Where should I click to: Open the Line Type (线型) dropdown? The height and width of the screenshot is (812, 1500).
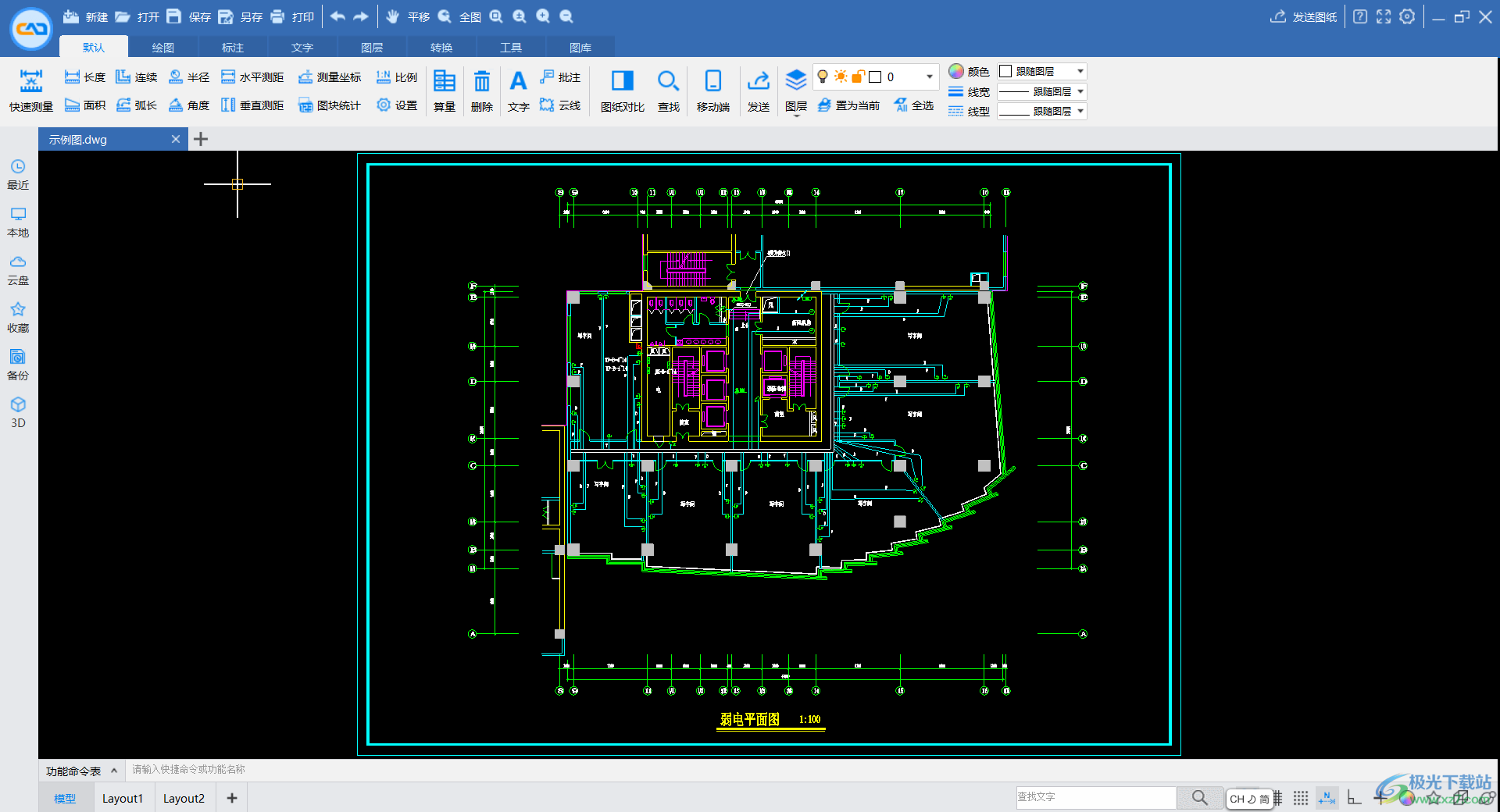1042,111
